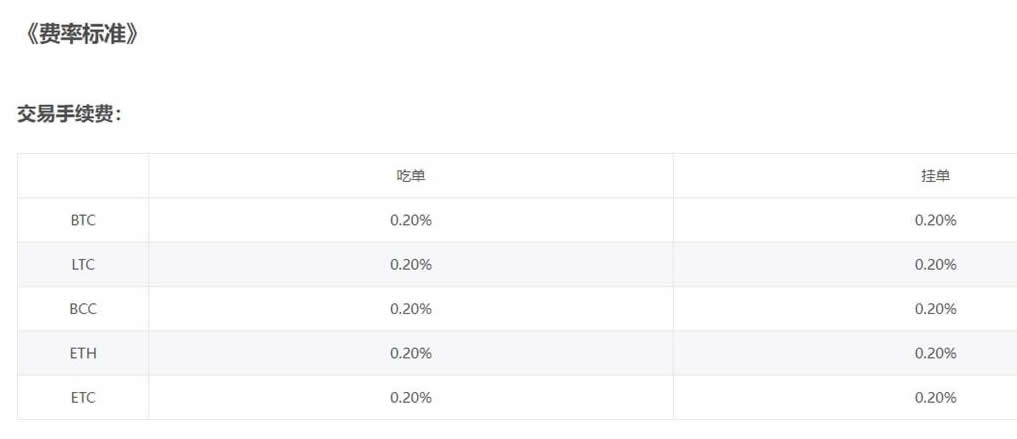
Task: Click the BCC row label
Action: tap(83, 309)
